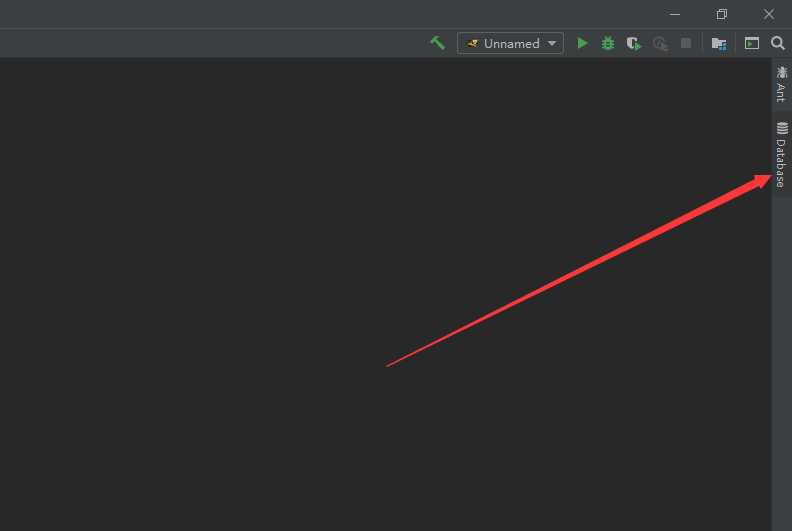
Task: Run with Coverage shield icon
Action: 634,44
